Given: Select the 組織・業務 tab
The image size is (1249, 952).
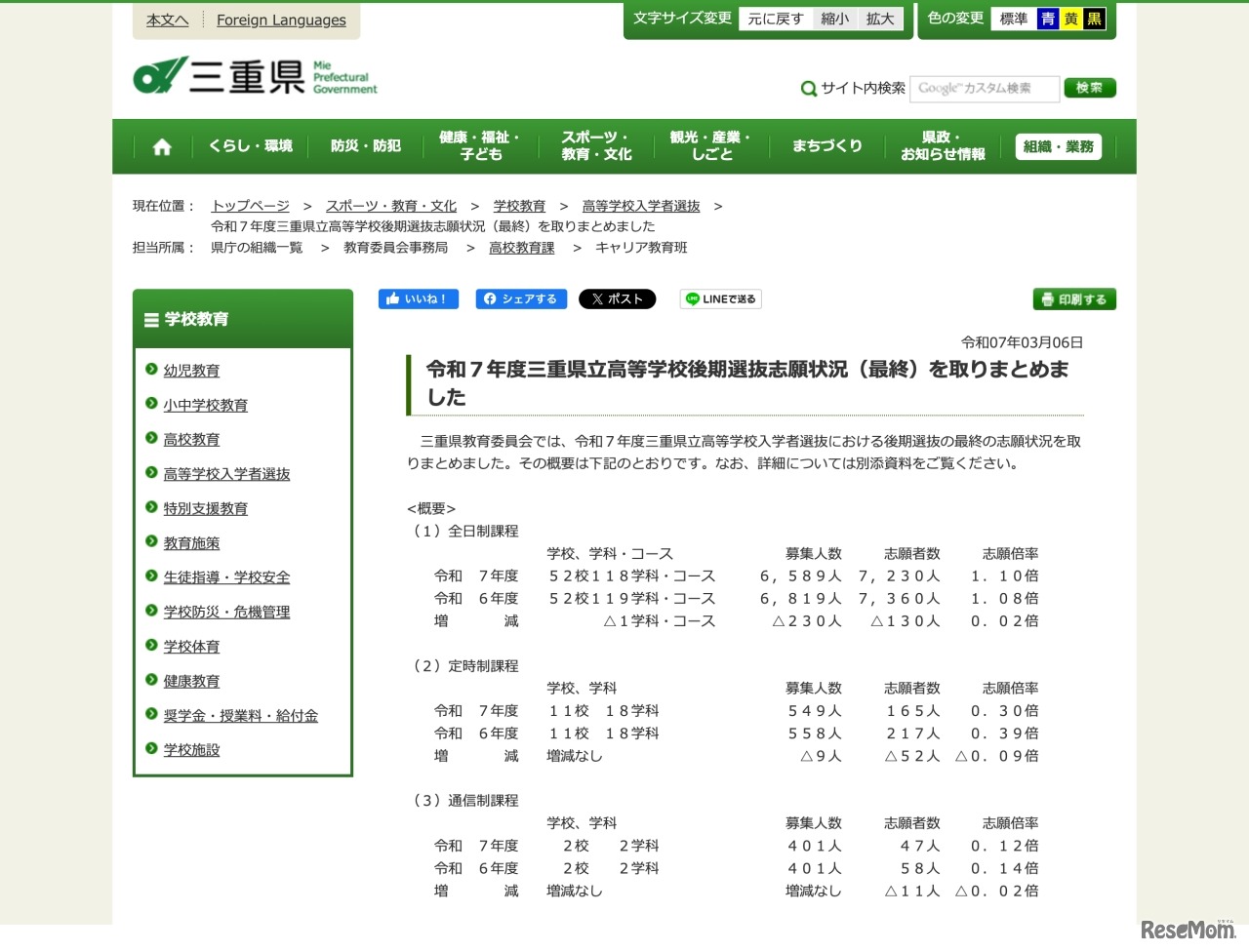Looking at the screenshot, I should [1058, 146].
